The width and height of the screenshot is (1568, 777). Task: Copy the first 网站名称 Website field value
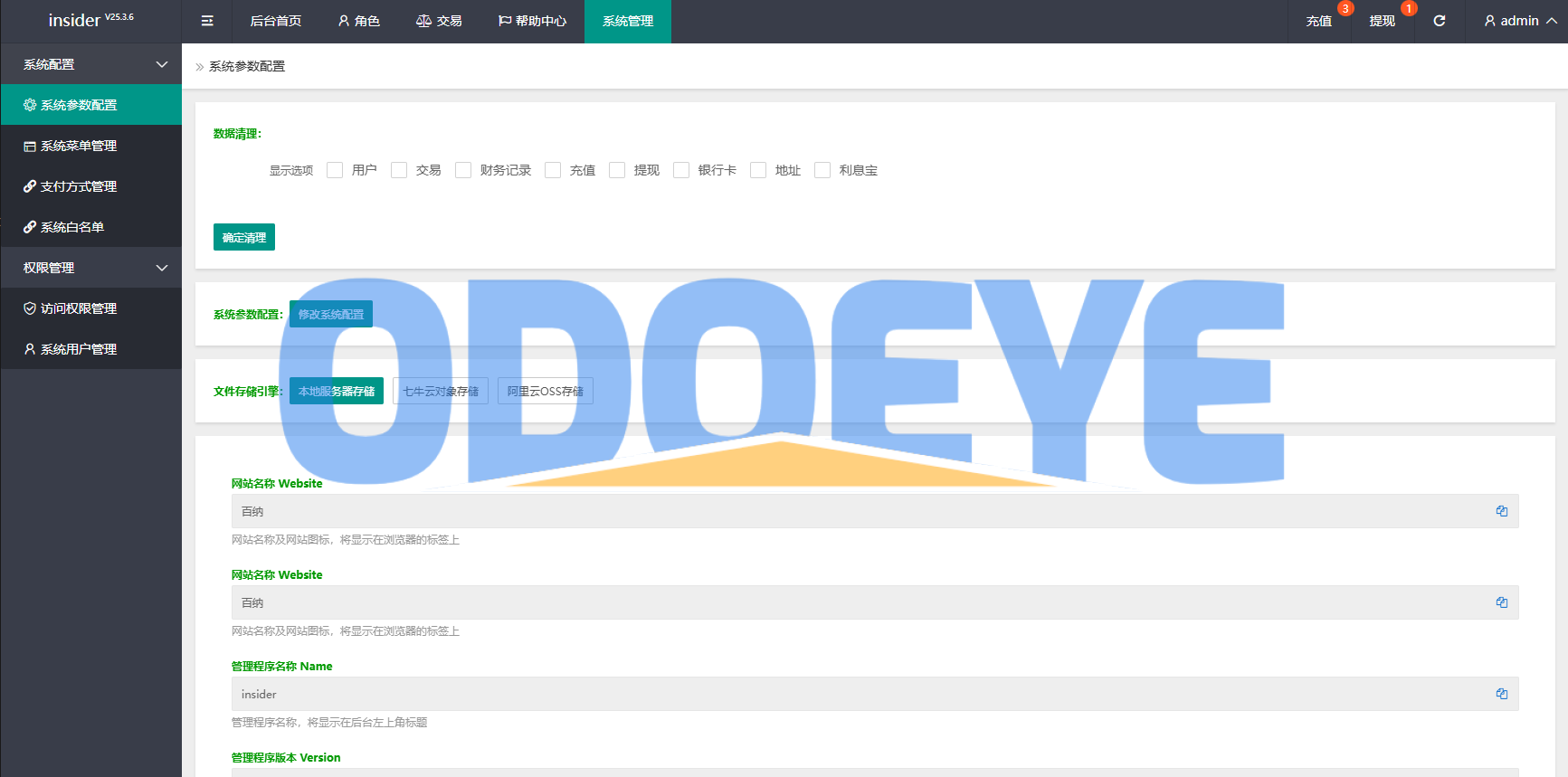click(x=1501, y=511)
